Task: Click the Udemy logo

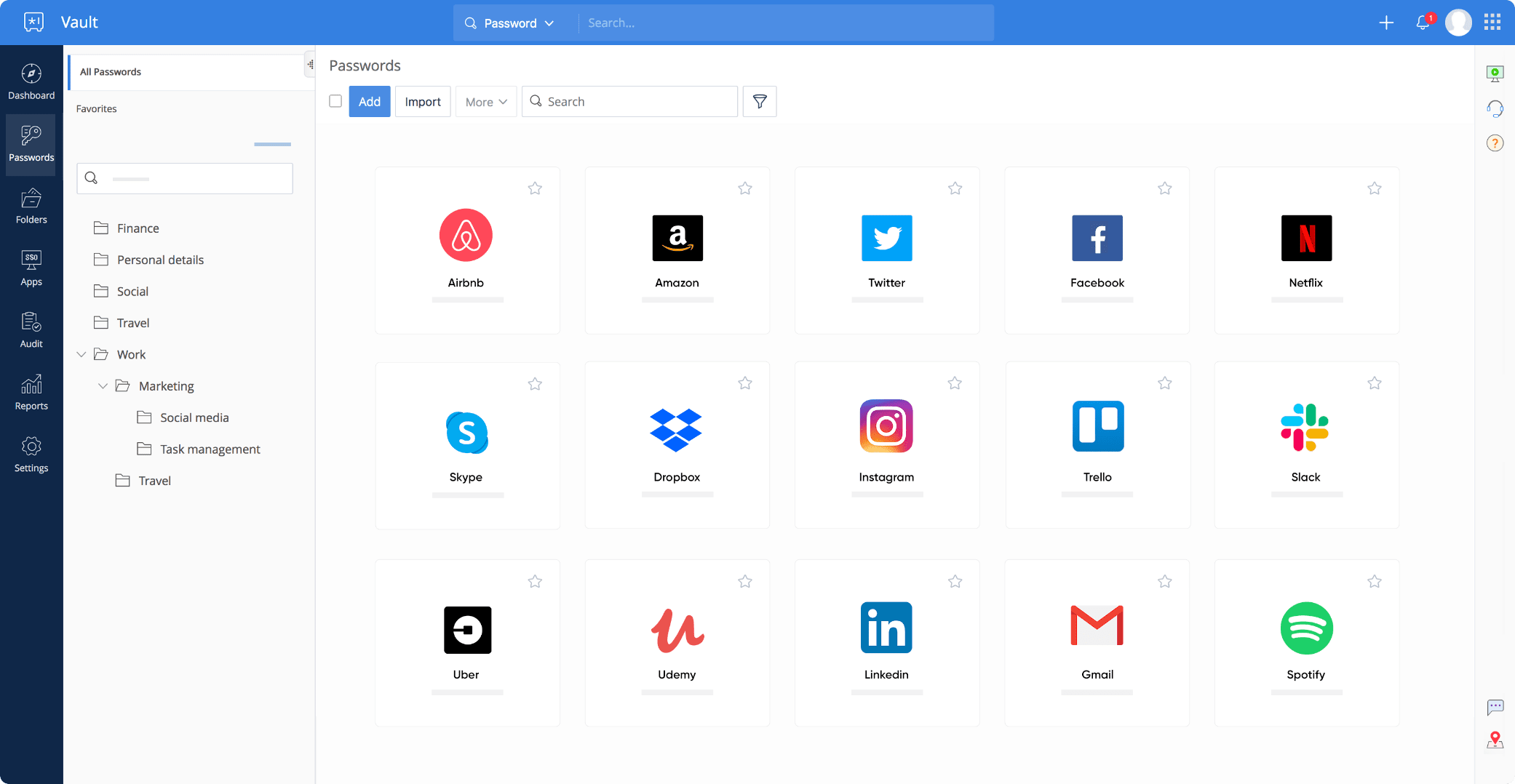Action: pyautogui.click(x=677, y=630)
